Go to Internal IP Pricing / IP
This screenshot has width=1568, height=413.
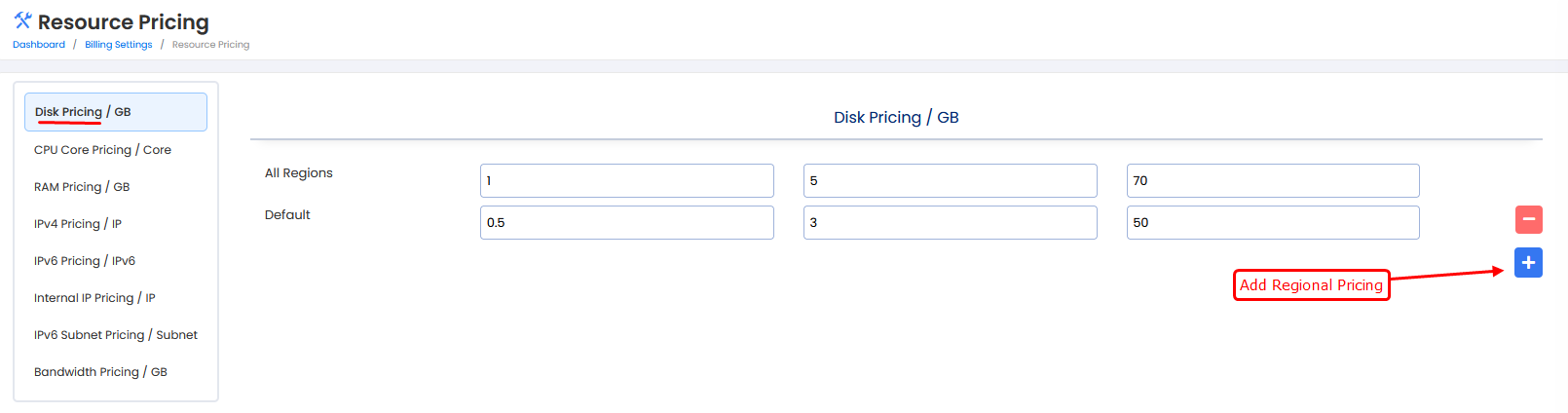click(x=94, y=298)
